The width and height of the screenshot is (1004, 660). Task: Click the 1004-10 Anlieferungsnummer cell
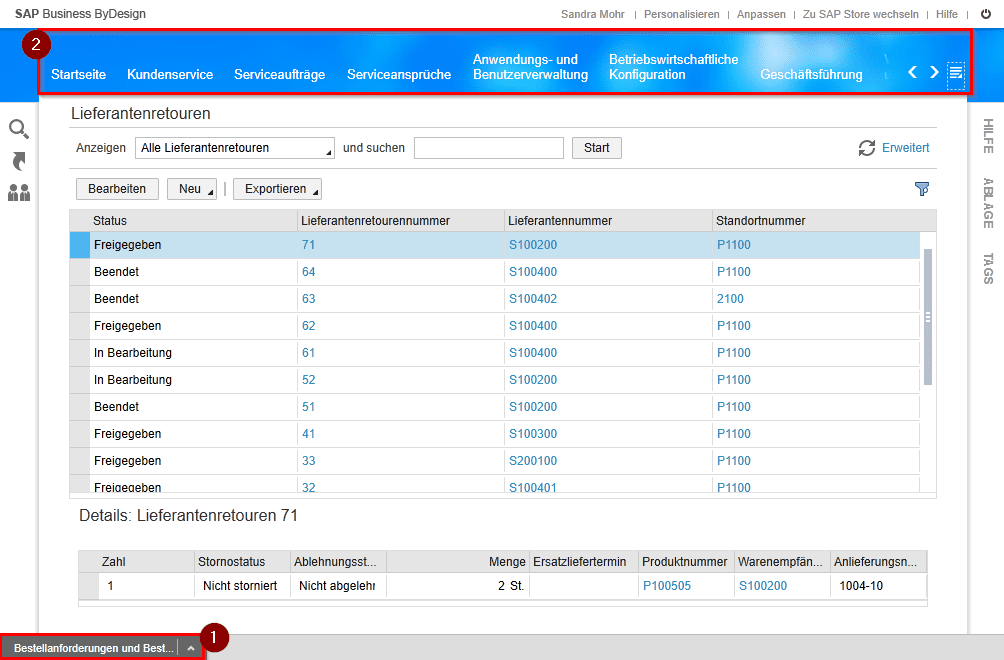[x=878, y=586]
